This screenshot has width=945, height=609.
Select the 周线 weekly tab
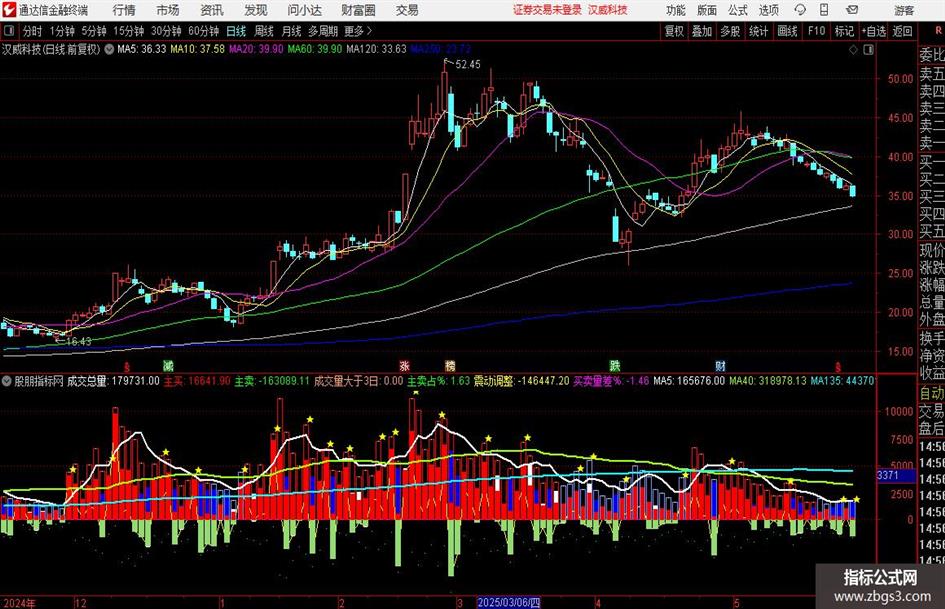click(x=264, y=31)
